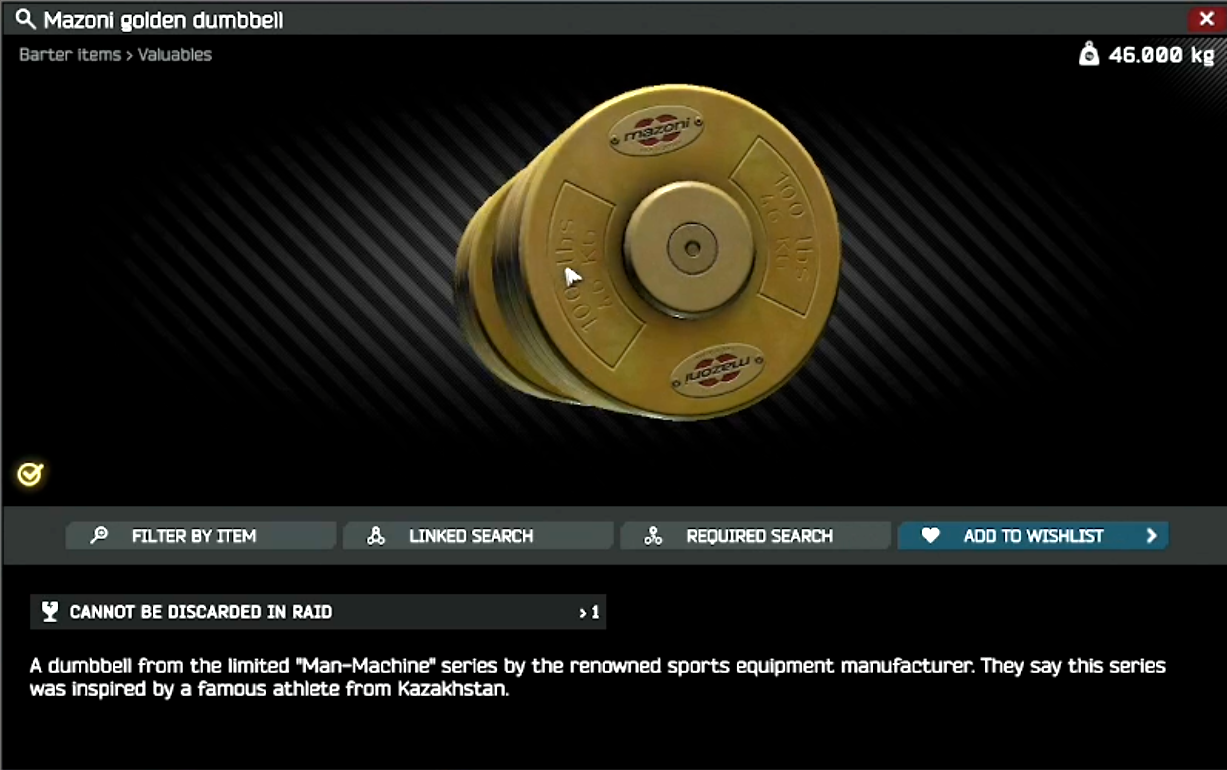The image size is (1227, 770).
Task: Expand the Cannot Be Discarded in Raid counter
Action: [590, 612]
